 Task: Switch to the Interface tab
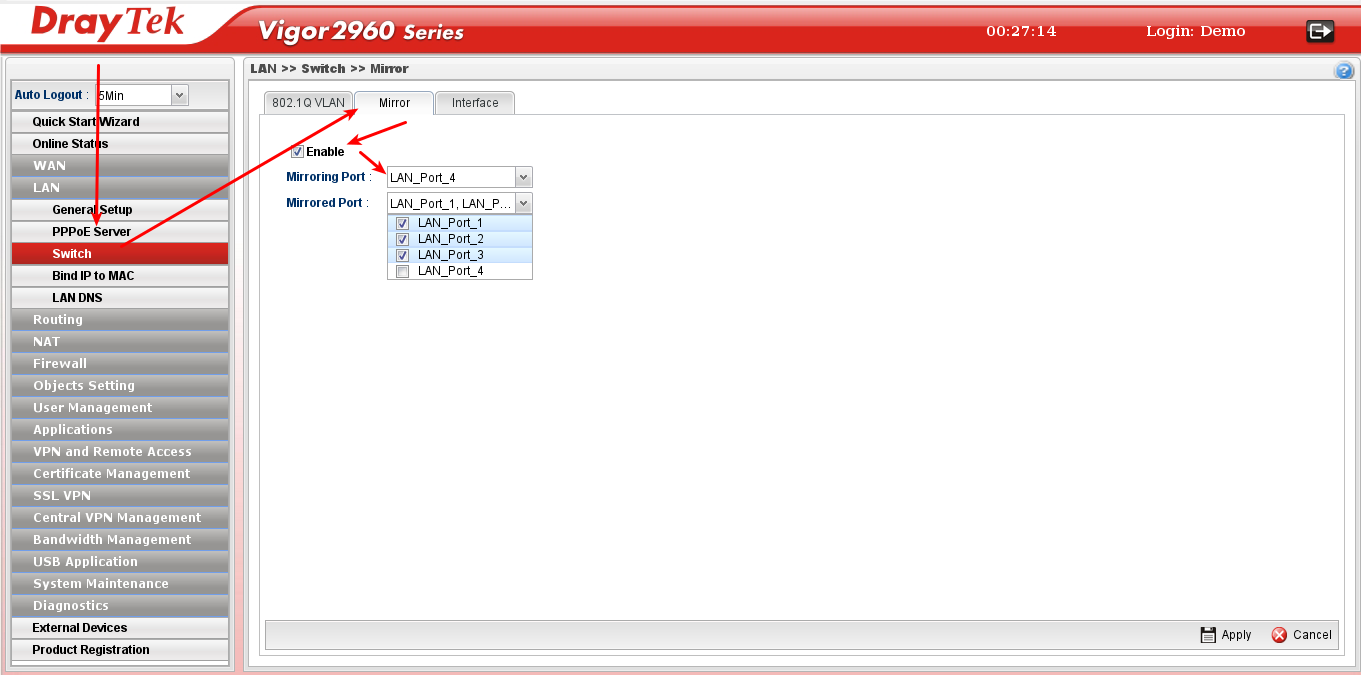tap(475, 103)
